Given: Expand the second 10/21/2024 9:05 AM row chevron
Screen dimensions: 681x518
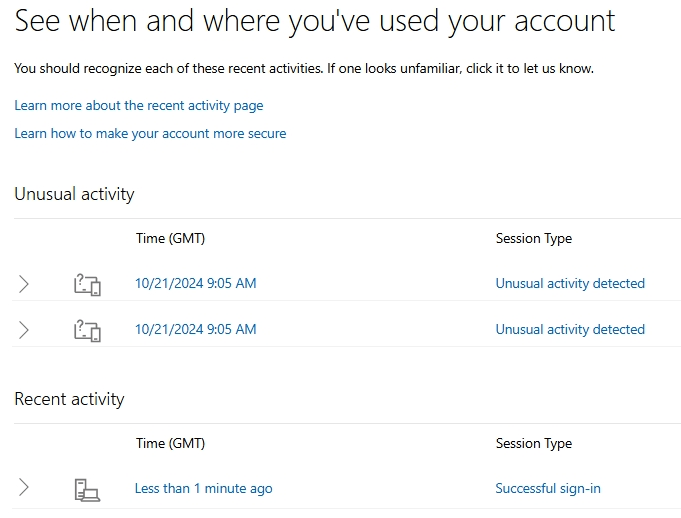Looking at the screenshot, I should [24, 330].
